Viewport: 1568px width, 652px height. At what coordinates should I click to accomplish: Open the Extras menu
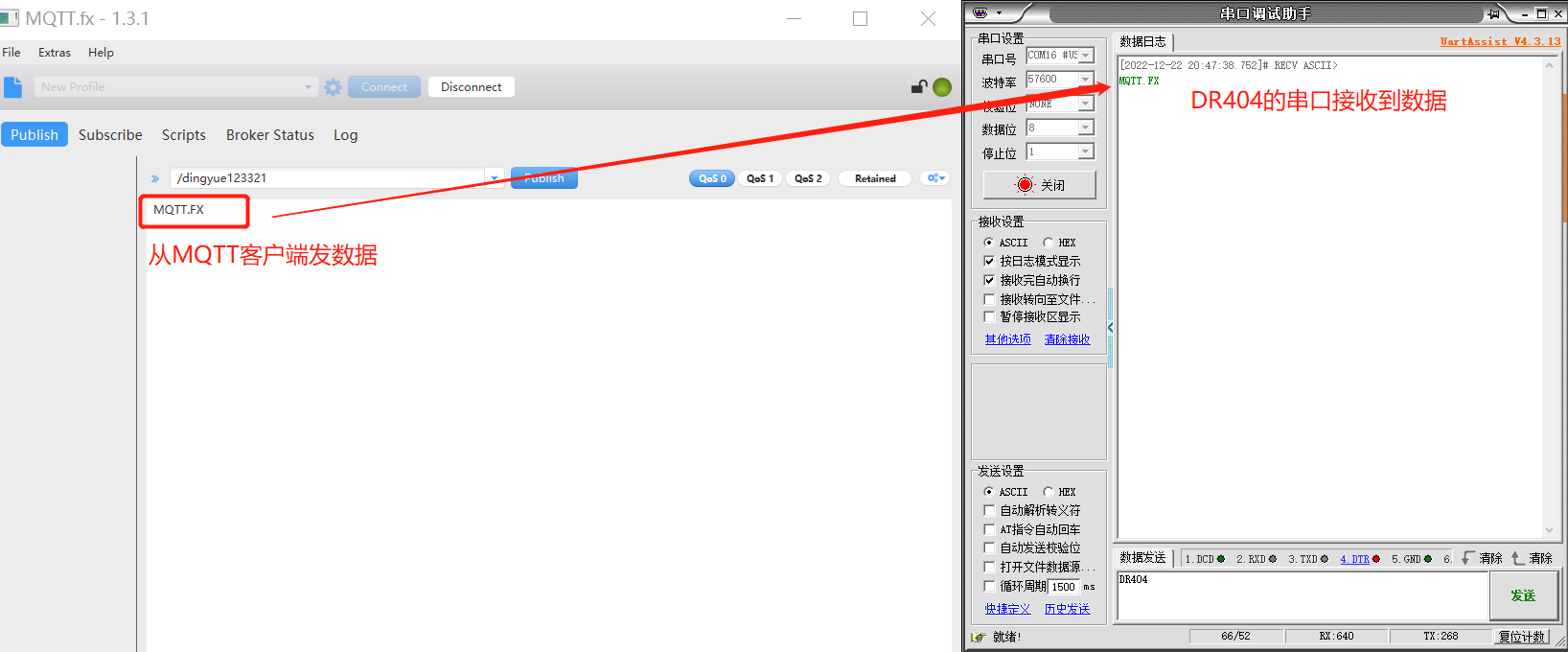(55, 53)
